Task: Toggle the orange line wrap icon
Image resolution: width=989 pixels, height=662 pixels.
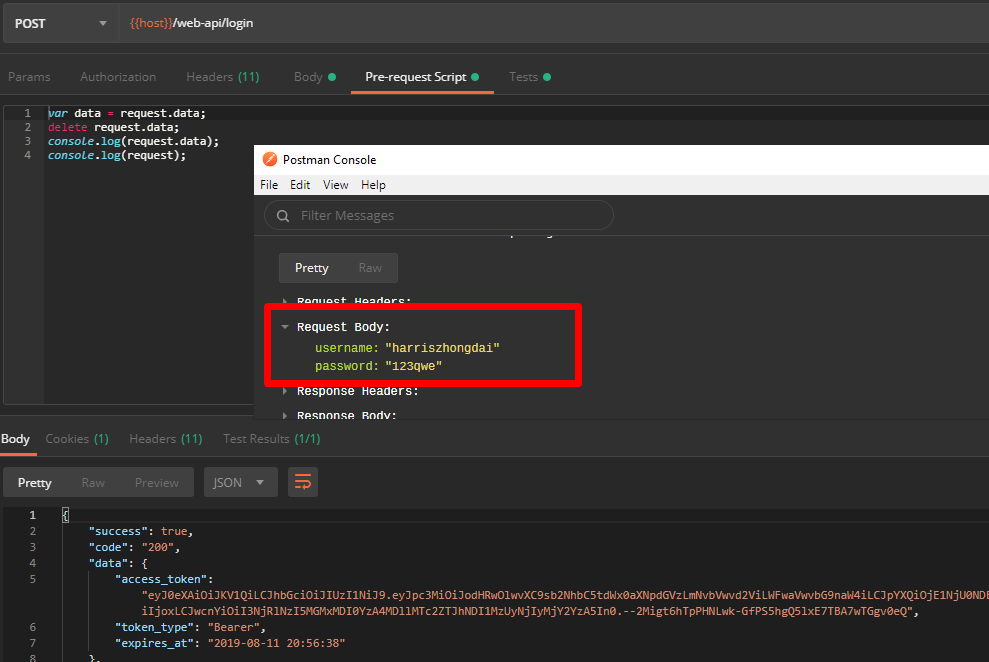Action: [x=303, y=482]
